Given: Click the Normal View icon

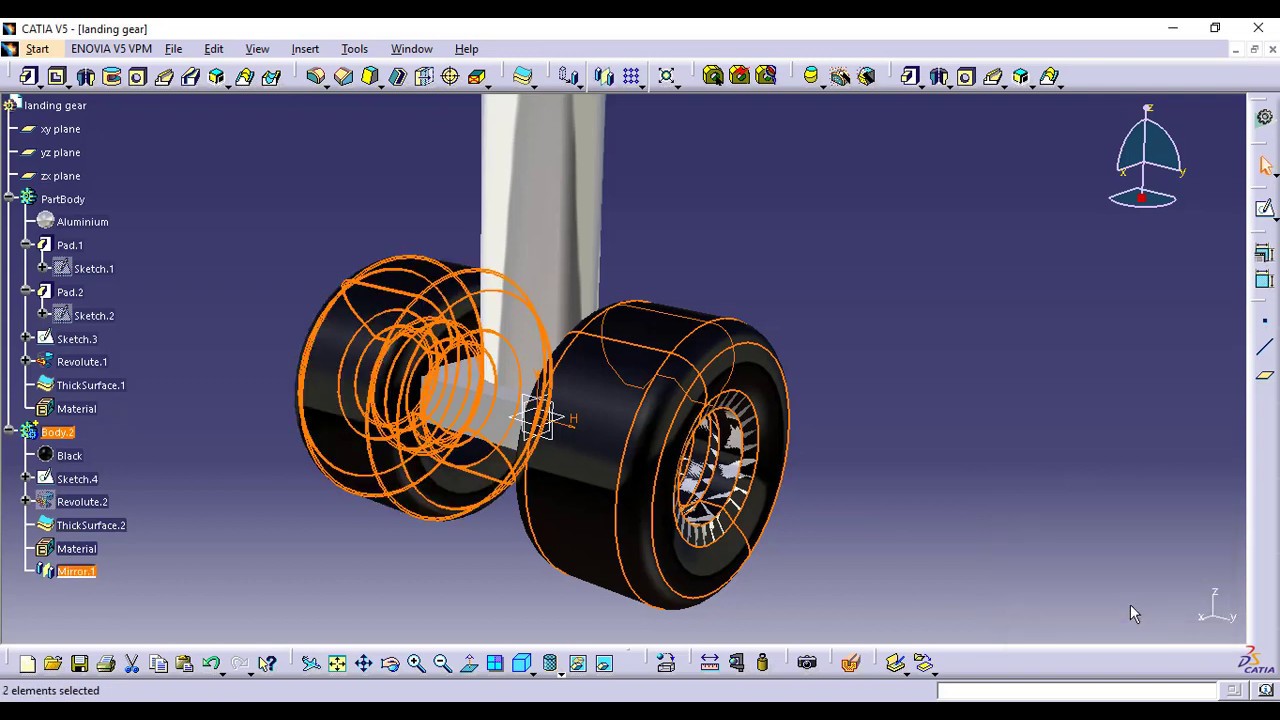Looking at the screenshot, I should click(x=469, y=663).
